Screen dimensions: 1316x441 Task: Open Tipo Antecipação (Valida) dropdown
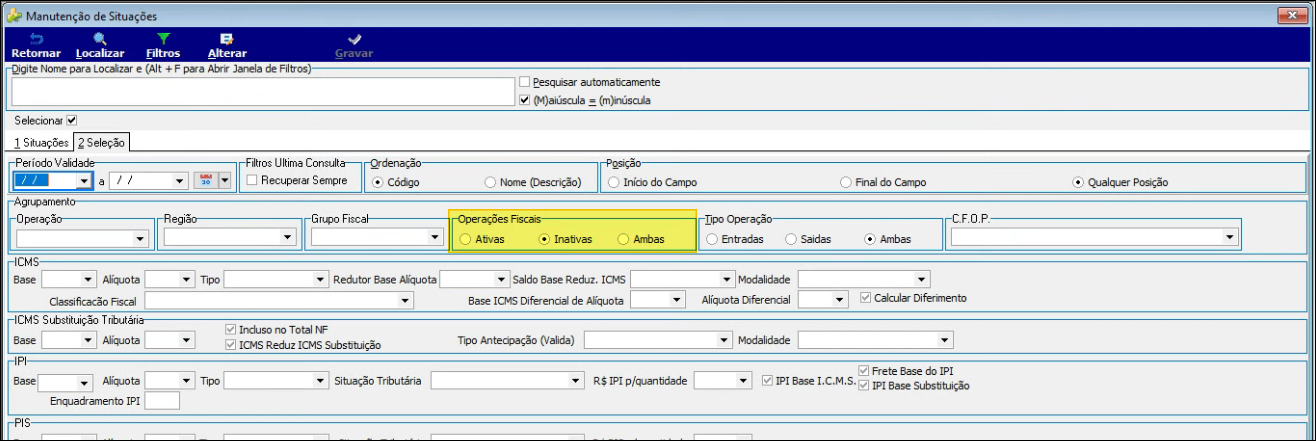tap(725, 340)
